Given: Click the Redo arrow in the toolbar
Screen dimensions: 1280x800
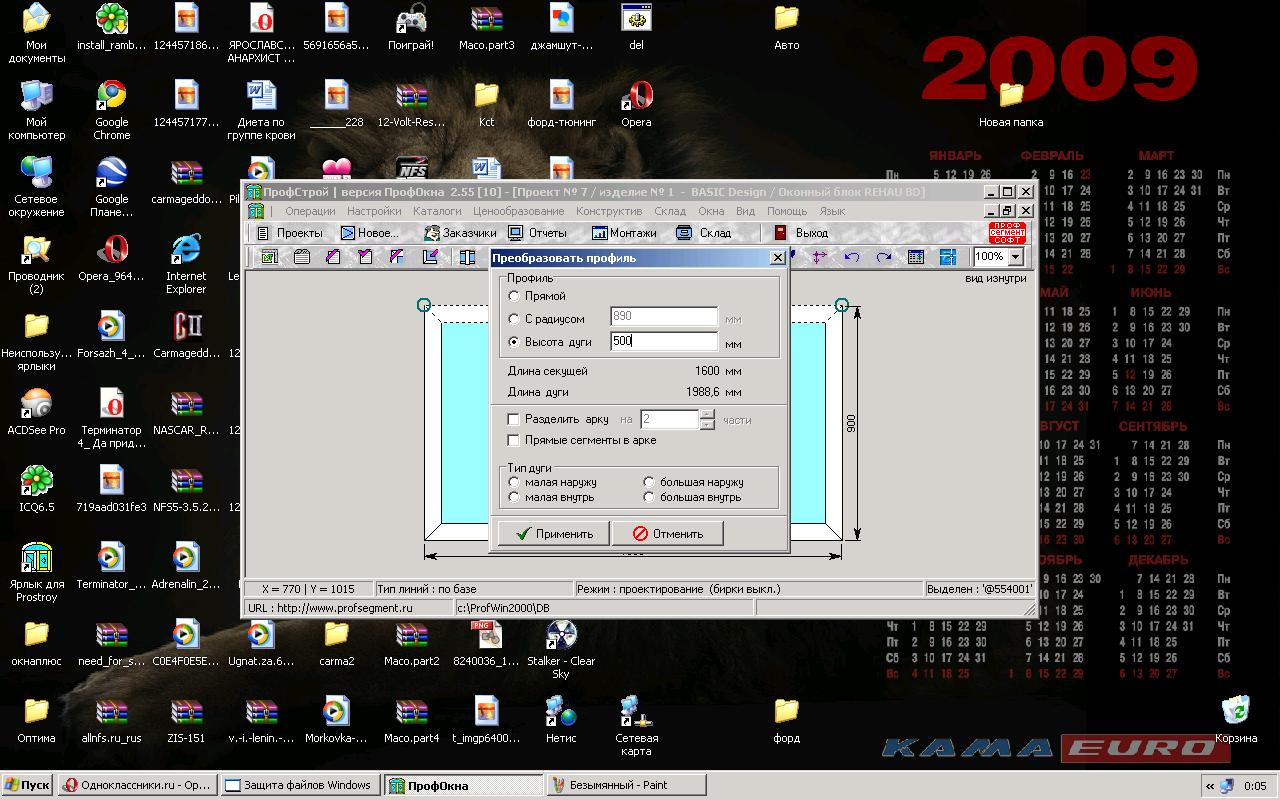Looking at the screenshot, I should coord(884,257).
